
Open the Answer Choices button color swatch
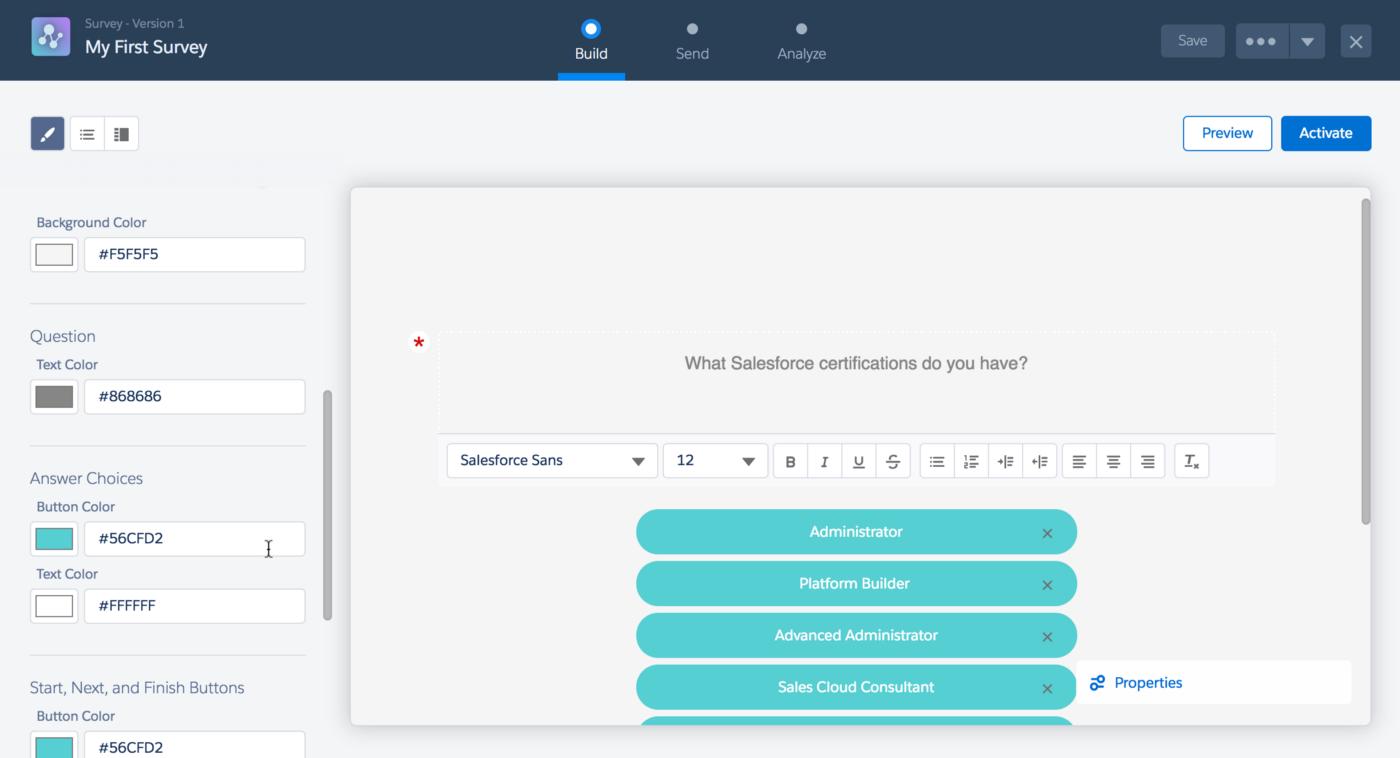point(53,538)
